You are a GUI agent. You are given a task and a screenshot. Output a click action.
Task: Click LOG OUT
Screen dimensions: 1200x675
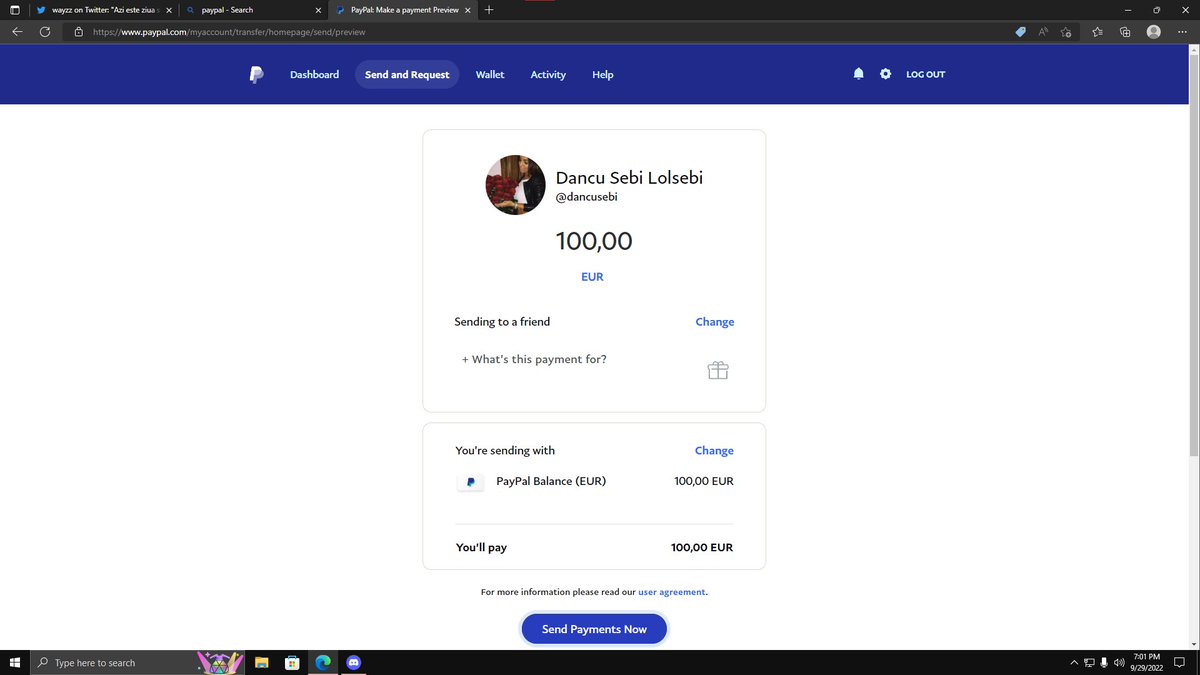tap(925, 74)
